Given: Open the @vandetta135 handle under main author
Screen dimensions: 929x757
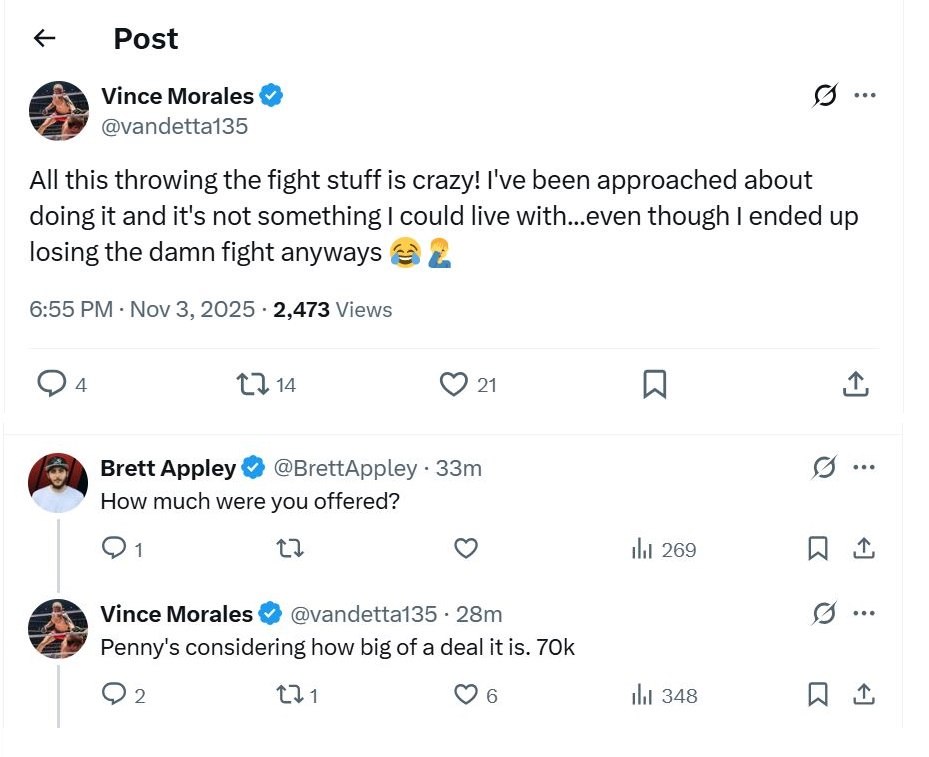Looking at the screenshot, I should click(x=175, y=126).
